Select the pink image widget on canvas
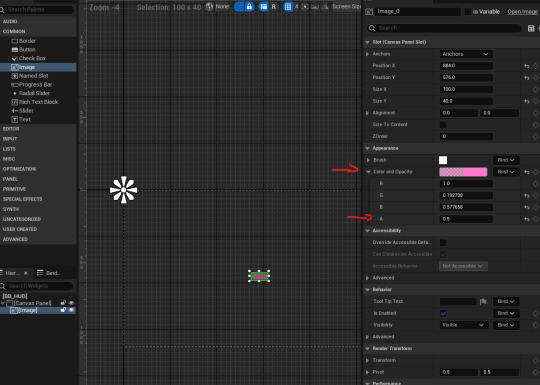The width and height of the screenshot is (540, 385). pos(259,276)
